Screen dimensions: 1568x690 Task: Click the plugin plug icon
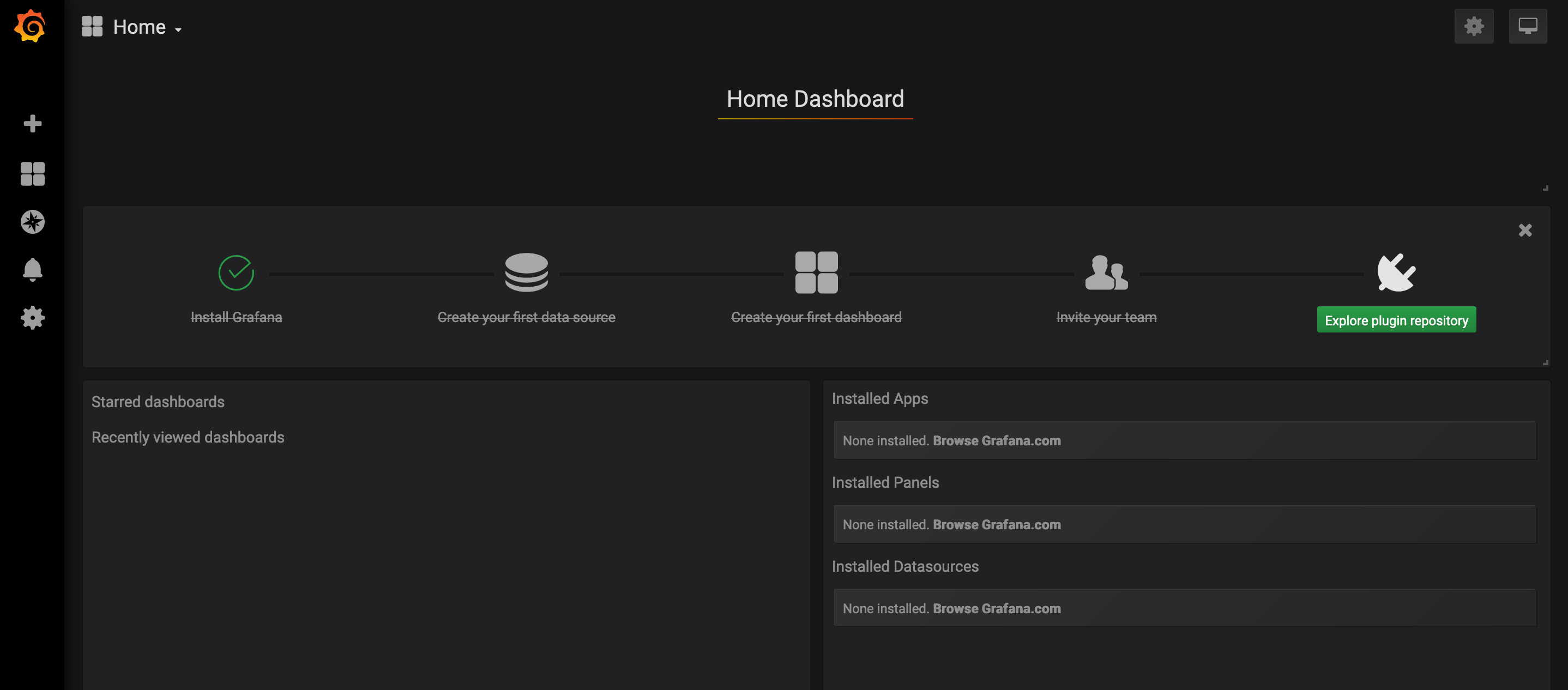tap(1396, 273)
